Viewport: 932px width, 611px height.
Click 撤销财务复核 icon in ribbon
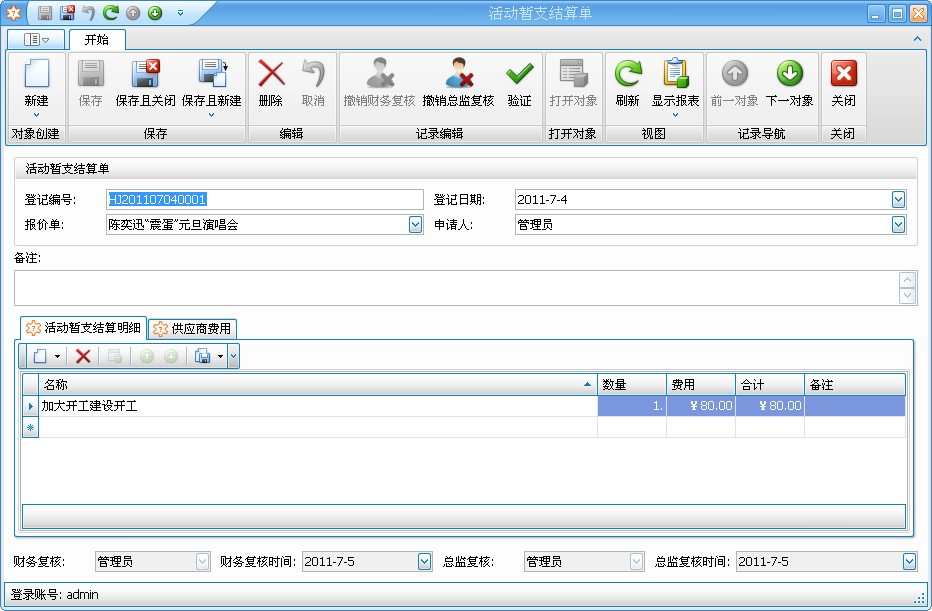379,73
